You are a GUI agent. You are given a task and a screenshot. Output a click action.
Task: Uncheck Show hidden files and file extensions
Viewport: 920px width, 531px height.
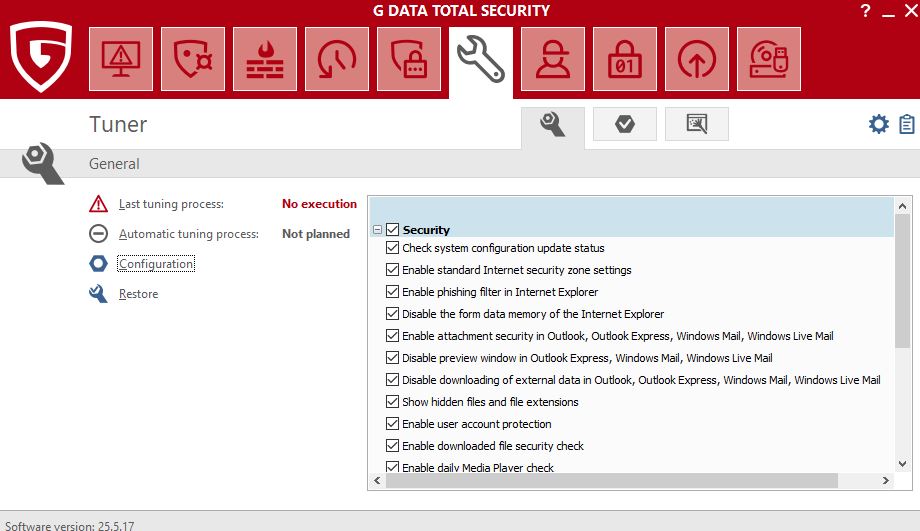(x=393, y=401)
